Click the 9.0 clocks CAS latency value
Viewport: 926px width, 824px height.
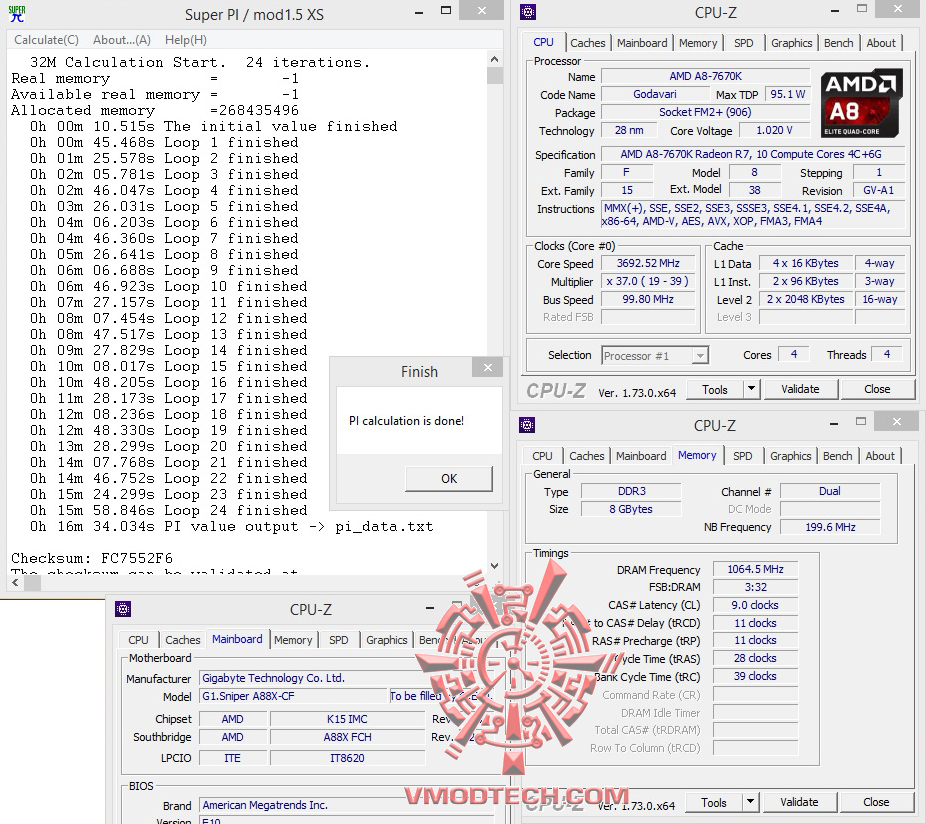[755, 605]
